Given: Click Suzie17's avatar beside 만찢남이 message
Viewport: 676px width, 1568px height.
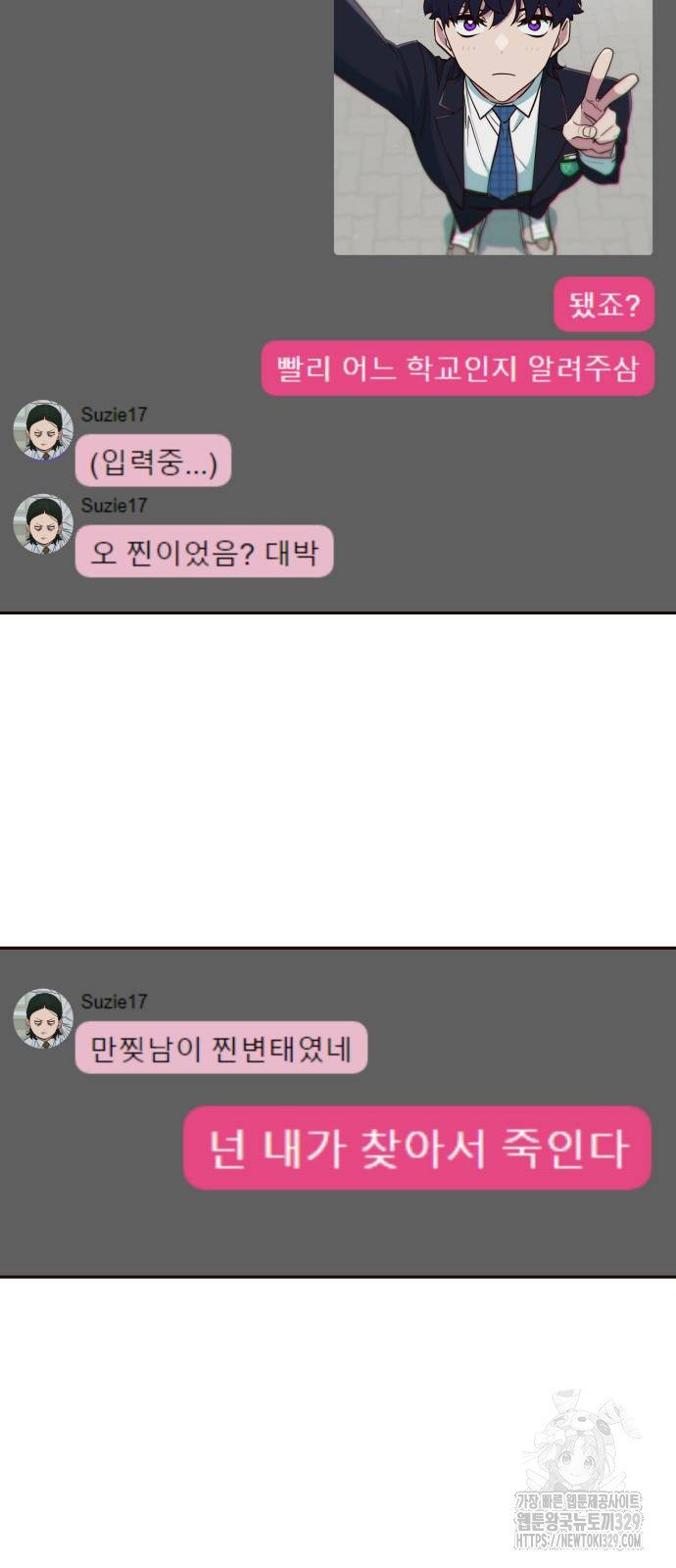Looking at the screenshot, I should click(x=43, y=1018).
